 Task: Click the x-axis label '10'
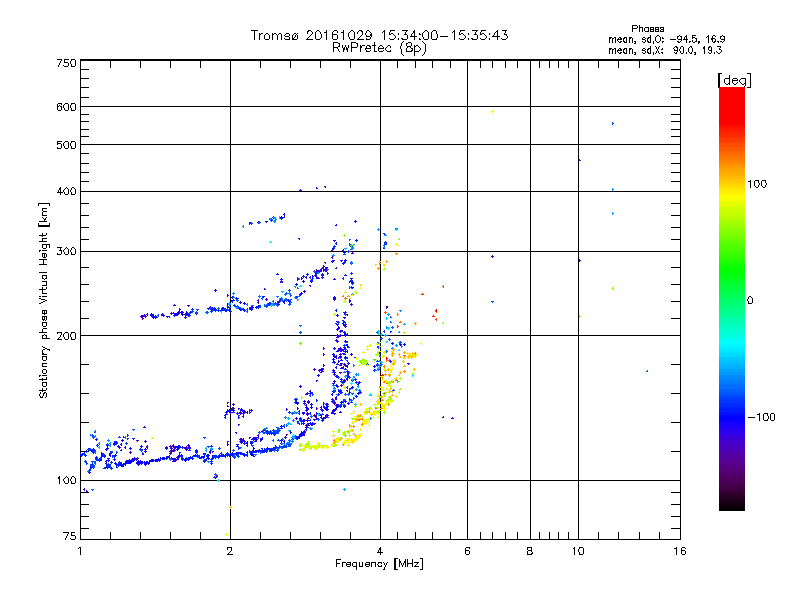tap(578, 551)
